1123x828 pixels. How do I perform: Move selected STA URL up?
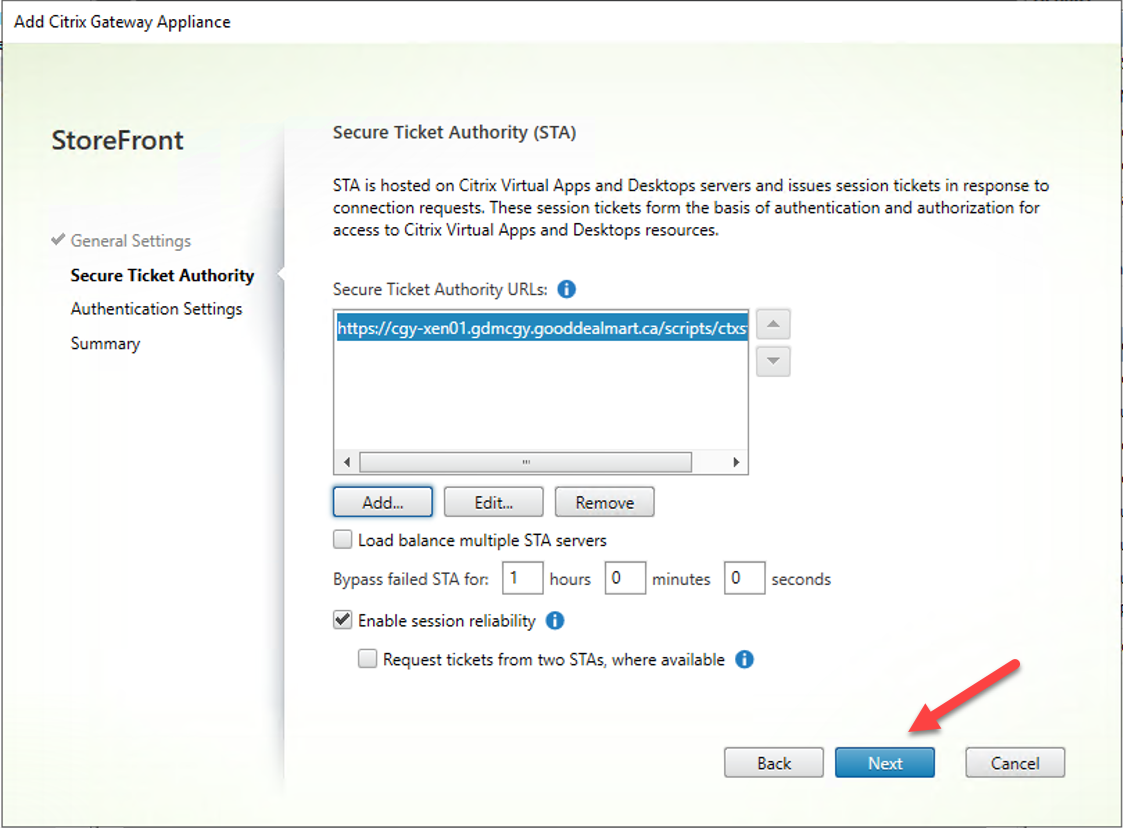(773, 324)
